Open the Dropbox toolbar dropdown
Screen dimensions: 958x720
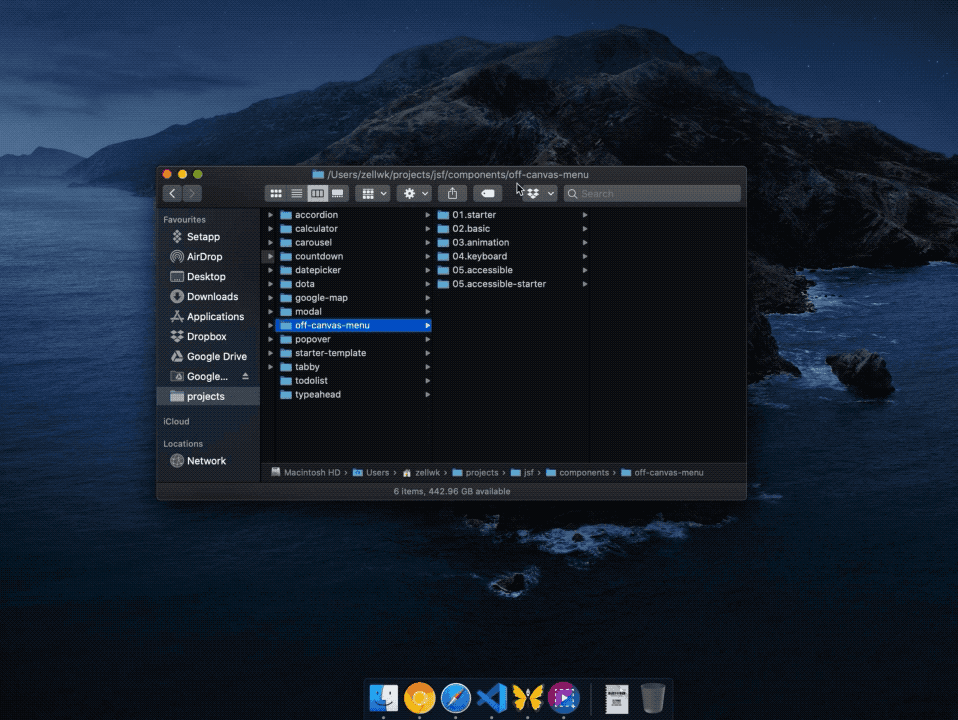[x=540, y=193]
